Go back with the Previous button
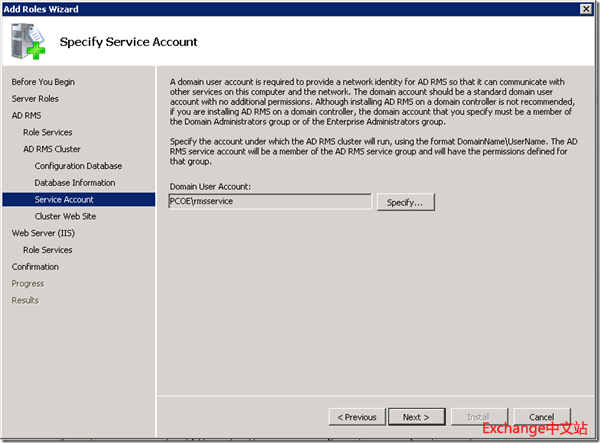This screenshot has height=443, width=600. coord(357,417)
